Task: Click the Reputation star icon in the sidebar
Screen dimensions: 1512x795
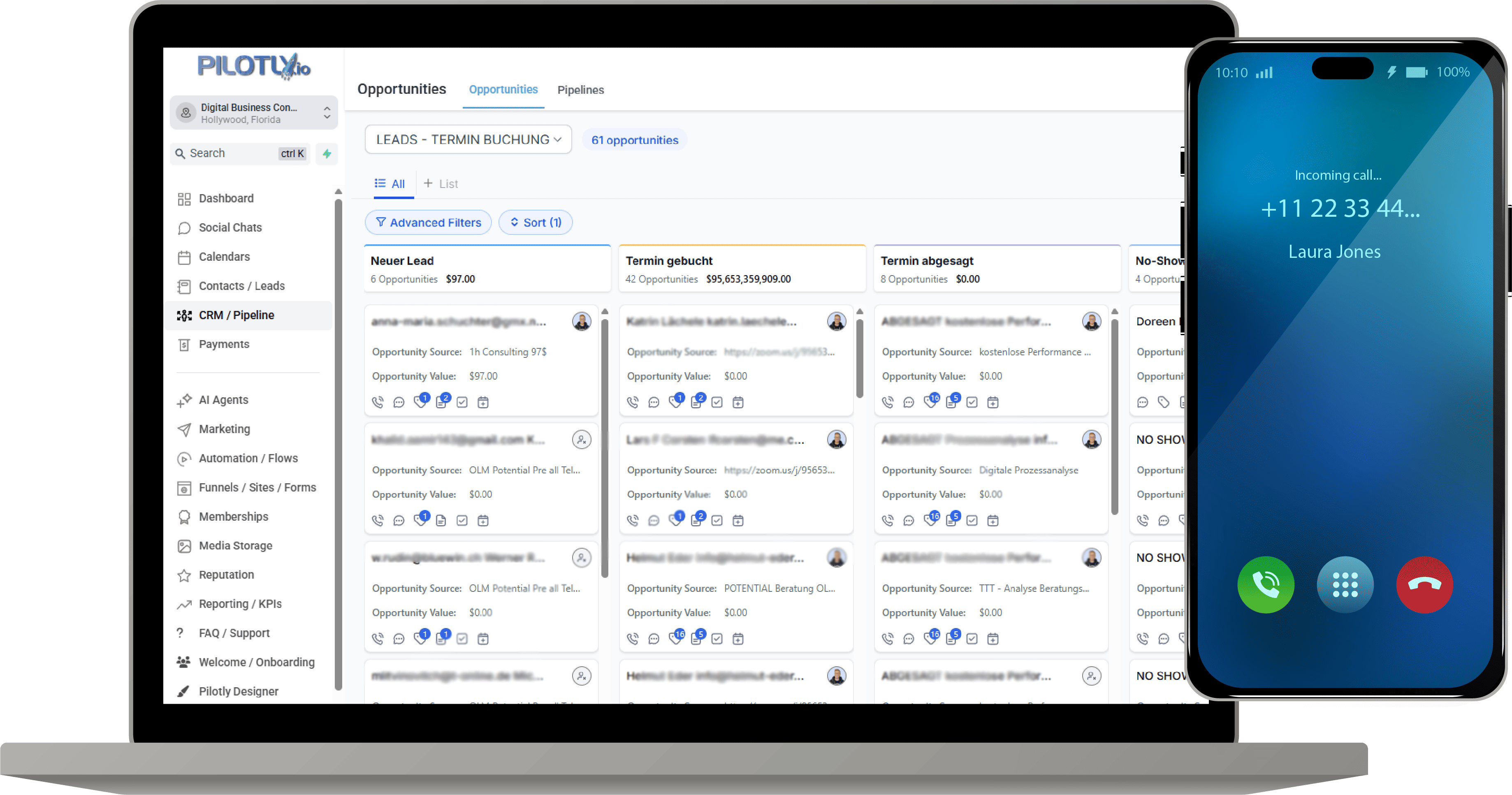Action: click(x=184, y=575)
